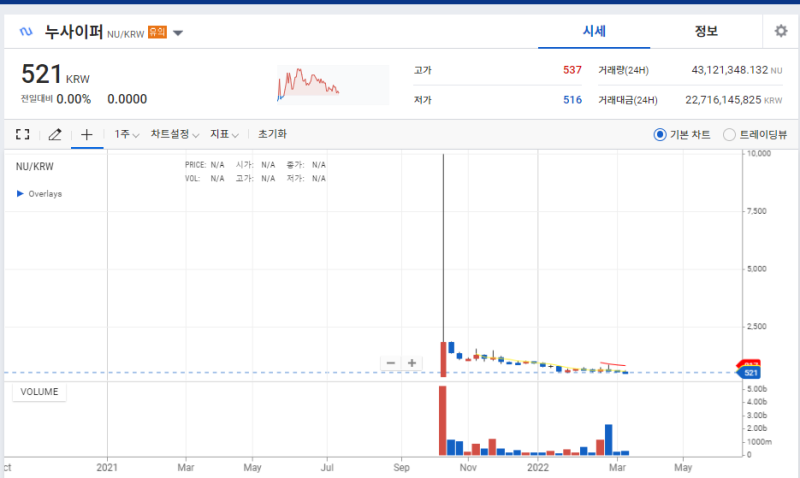This screenshot has width=800, height=478.
Task: Click the 2021 time axis label
Action: pos(107,467)
